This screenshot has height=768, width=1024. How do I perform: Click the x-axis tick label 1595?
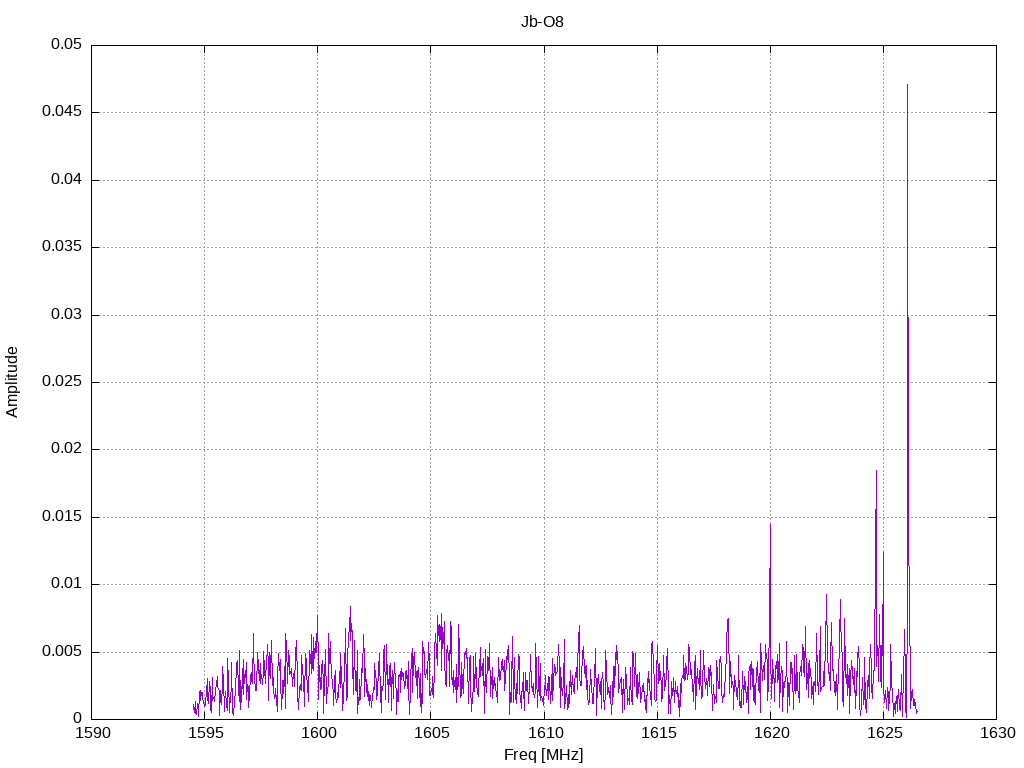pyautogui.click(x=206, y=733)
